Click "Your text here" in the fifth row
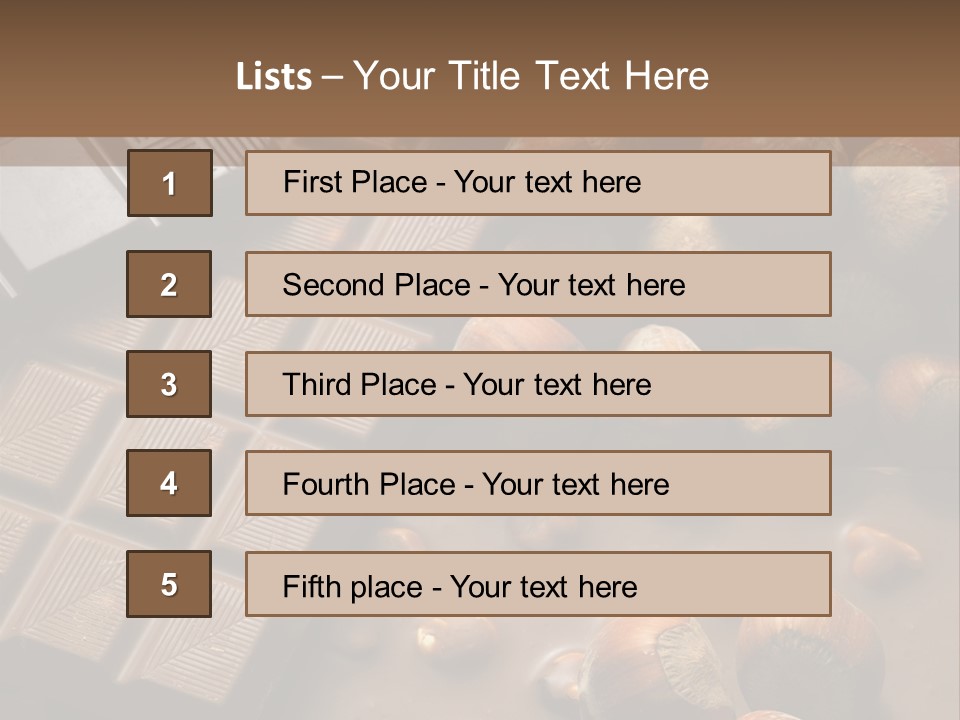Viewport: 960px width, 720px height. tap(544, 586)
